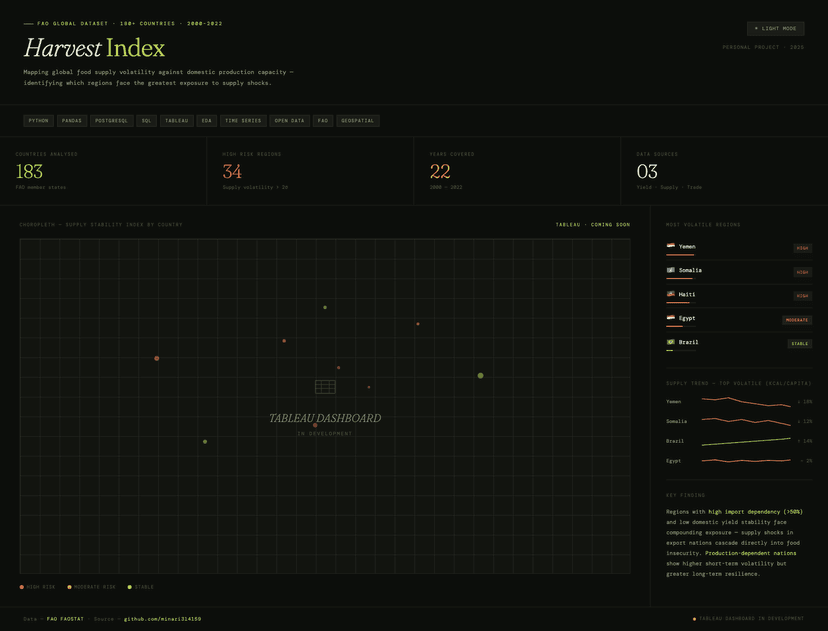This screenshot has height=631, width=828.
Task: Click the '2000 – 2022' years caption
Action: (x=446, y=187)
